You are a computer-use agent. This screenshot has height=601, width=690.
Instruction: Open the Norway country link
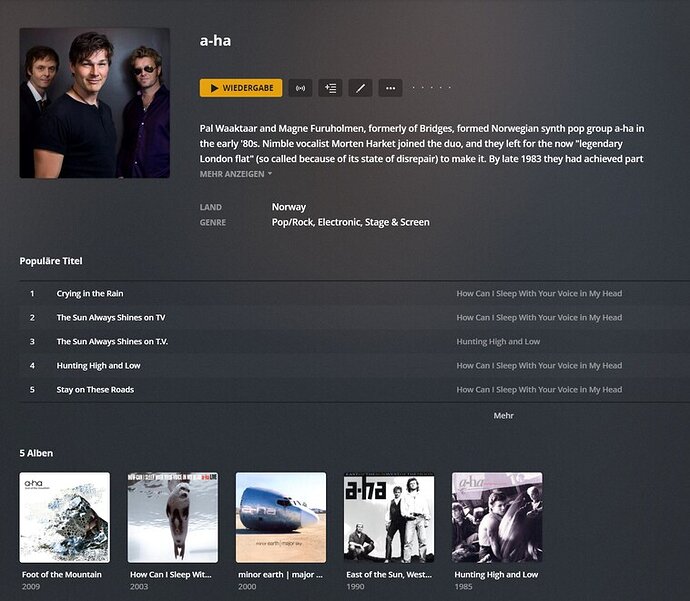click(289, 207)
